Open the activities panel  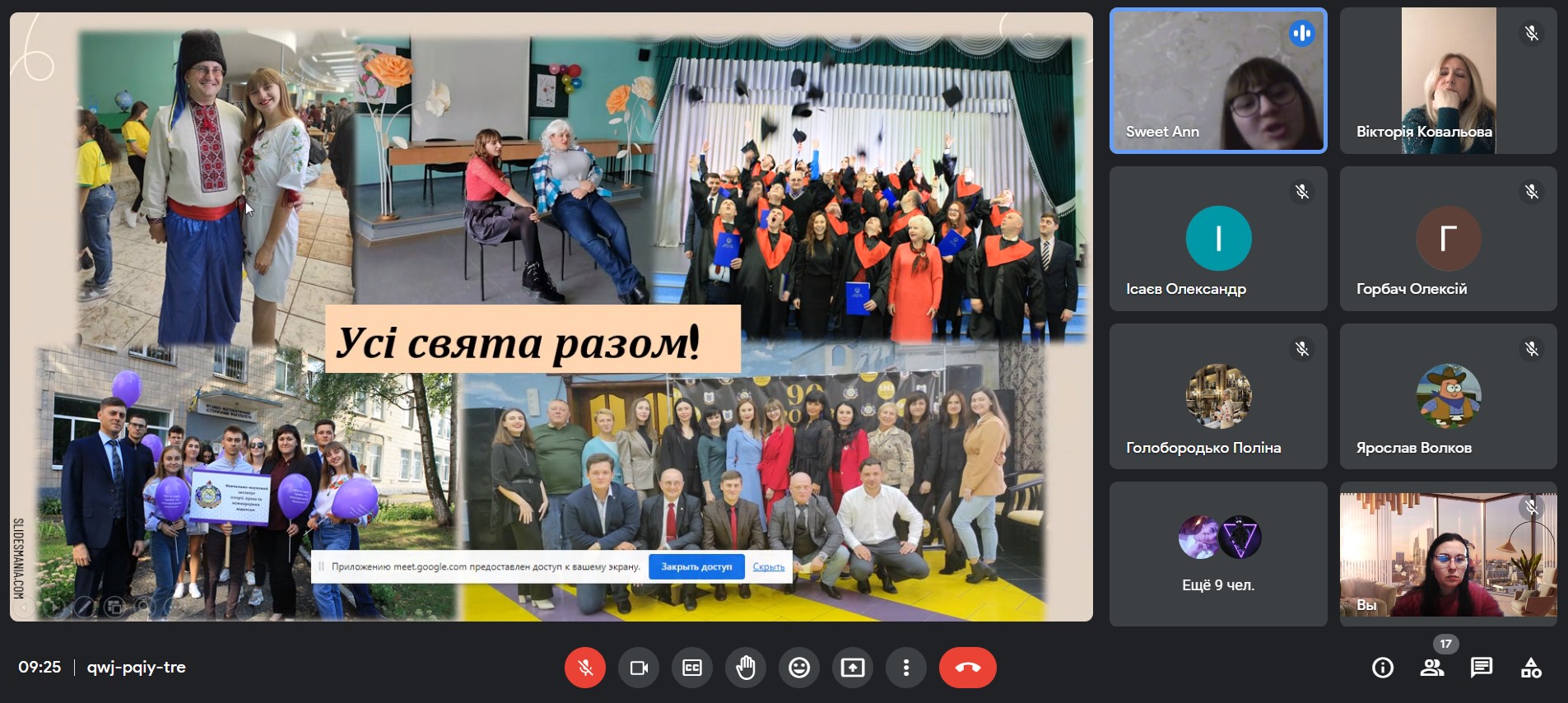click(x=1531, y=668)
